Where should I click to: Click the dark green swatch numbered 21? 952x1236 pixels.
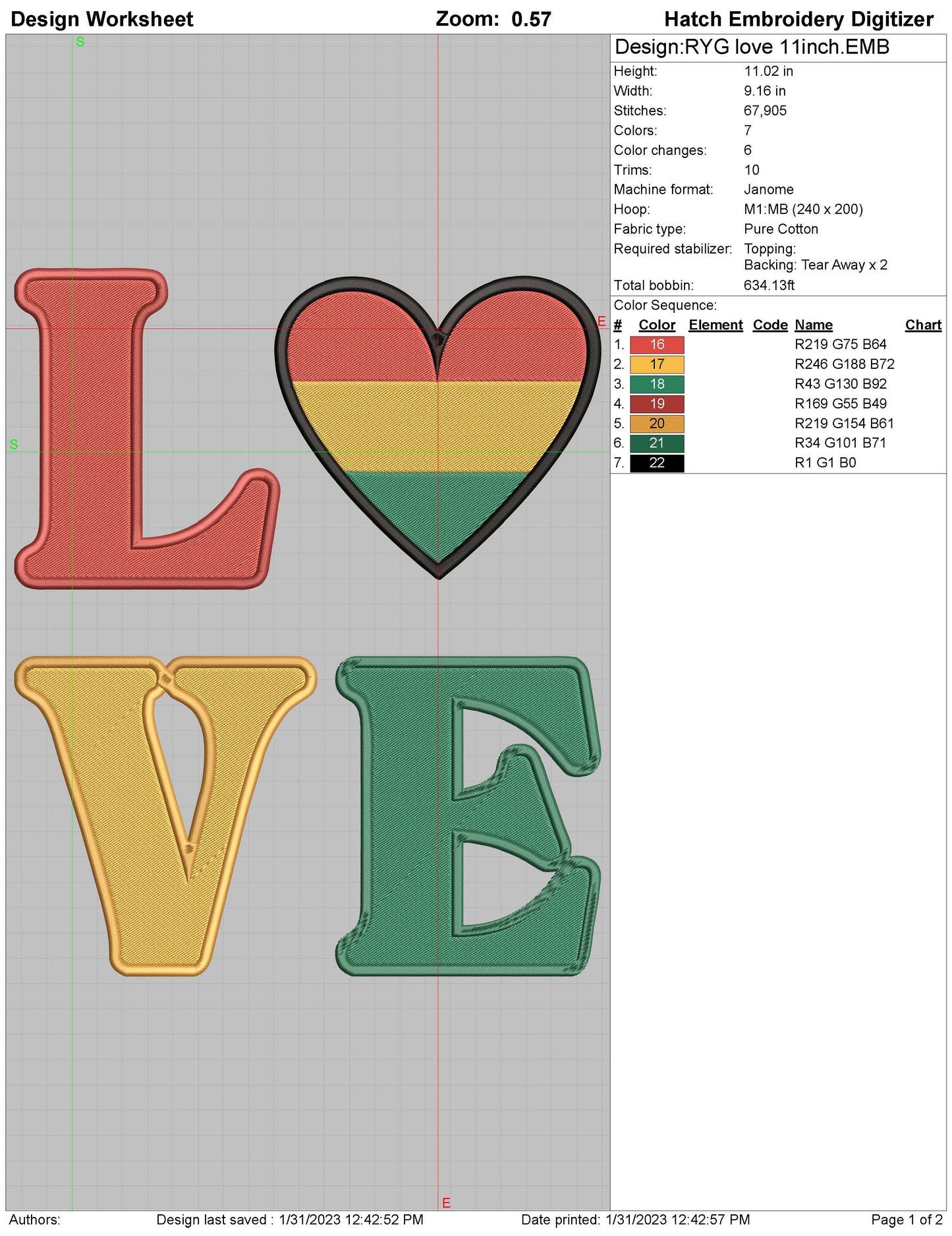click(656, 443)
